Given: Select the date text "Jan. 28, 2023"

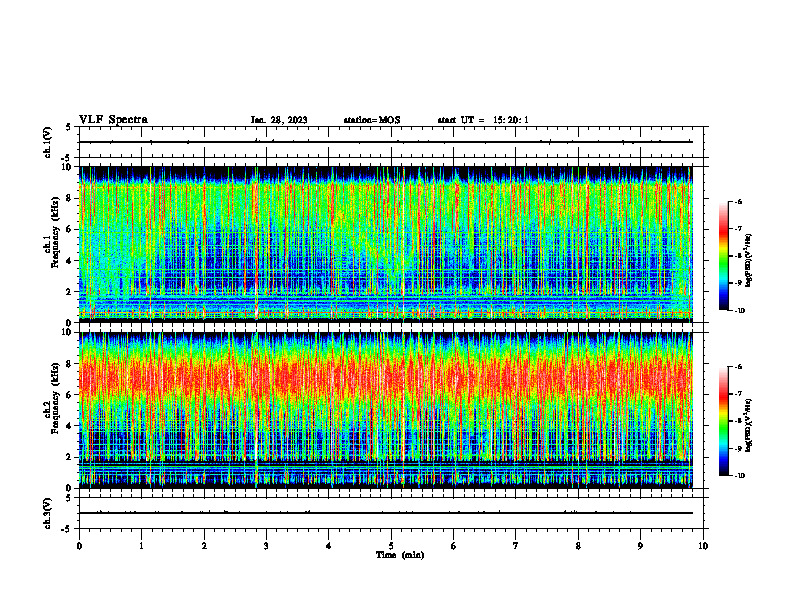Looking at the screenshot, I should (x=279, y=120).
